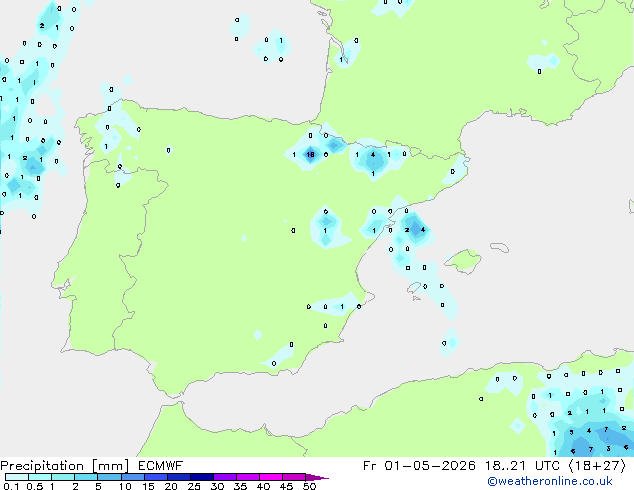Click the '25' legend scale label
The image size is (634, 490).
[194, 486]
